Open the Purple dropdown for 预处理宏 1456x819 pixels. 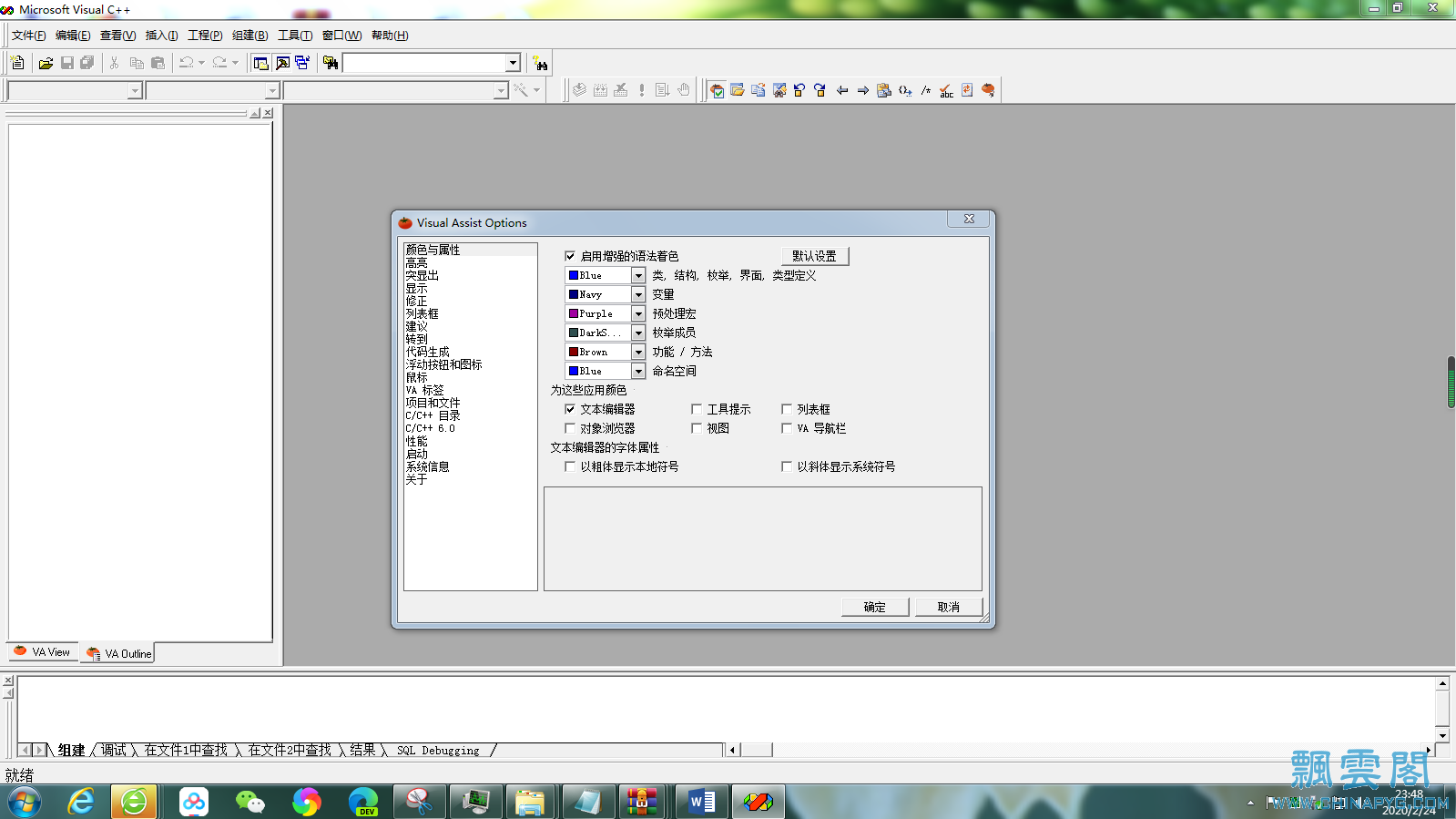[x=638, y=313]
